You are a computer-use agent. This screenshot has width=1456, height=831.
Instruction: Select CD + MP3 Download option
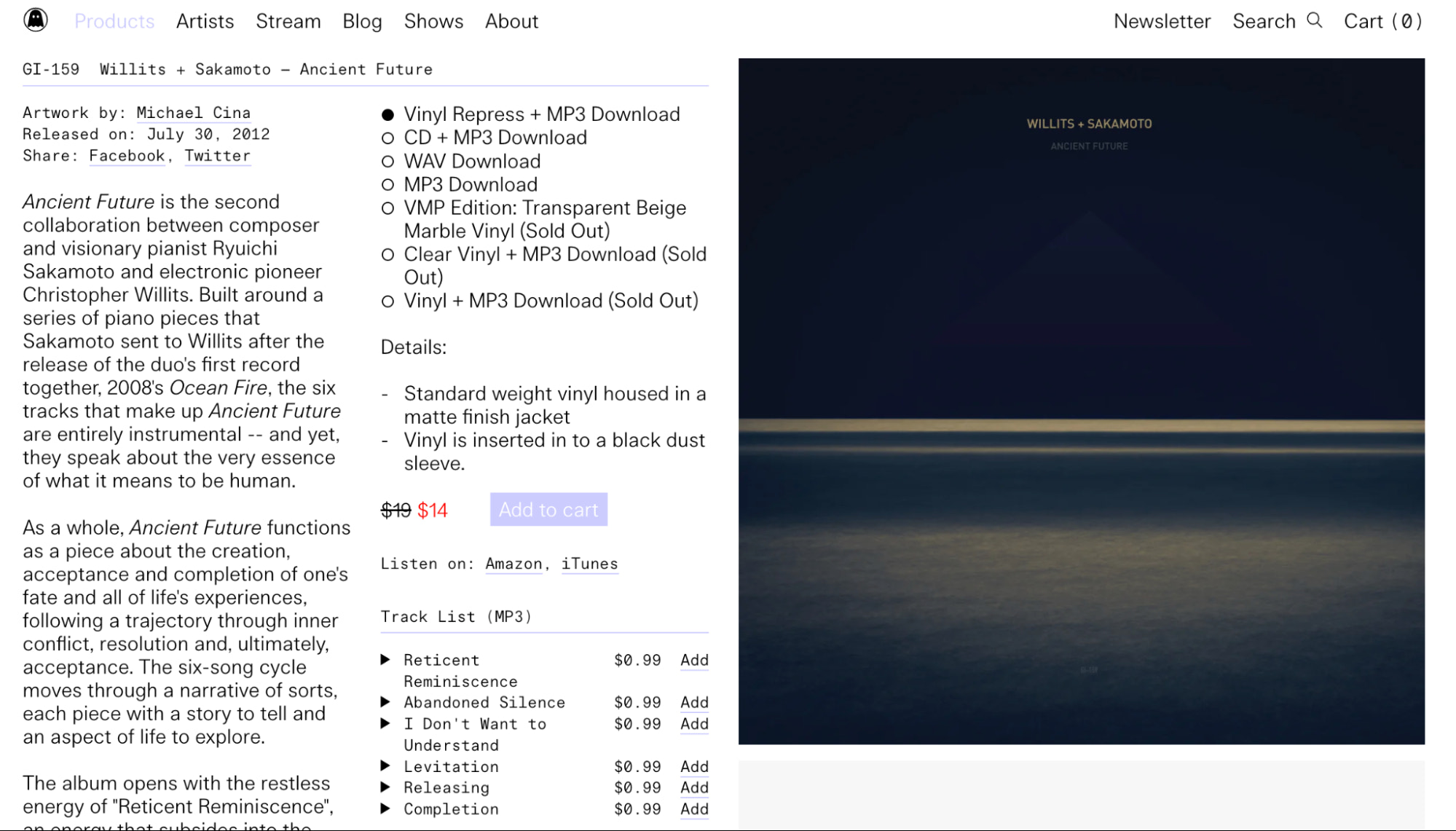tap(387, 138)
